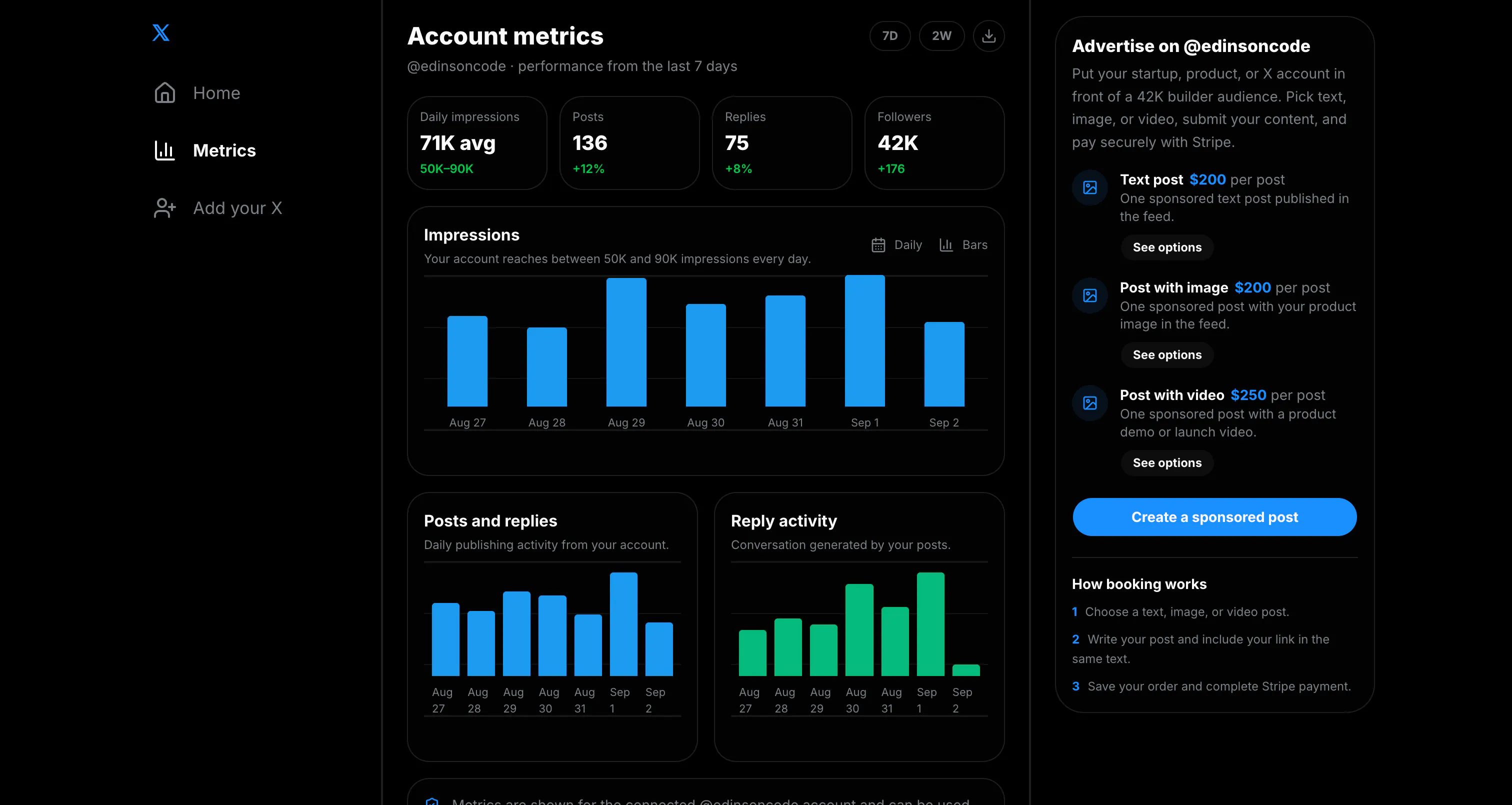The image size is (1512, 805).
Task: Click the Sep 1 Reply activity bar
Action: click(x=930, y=624)
